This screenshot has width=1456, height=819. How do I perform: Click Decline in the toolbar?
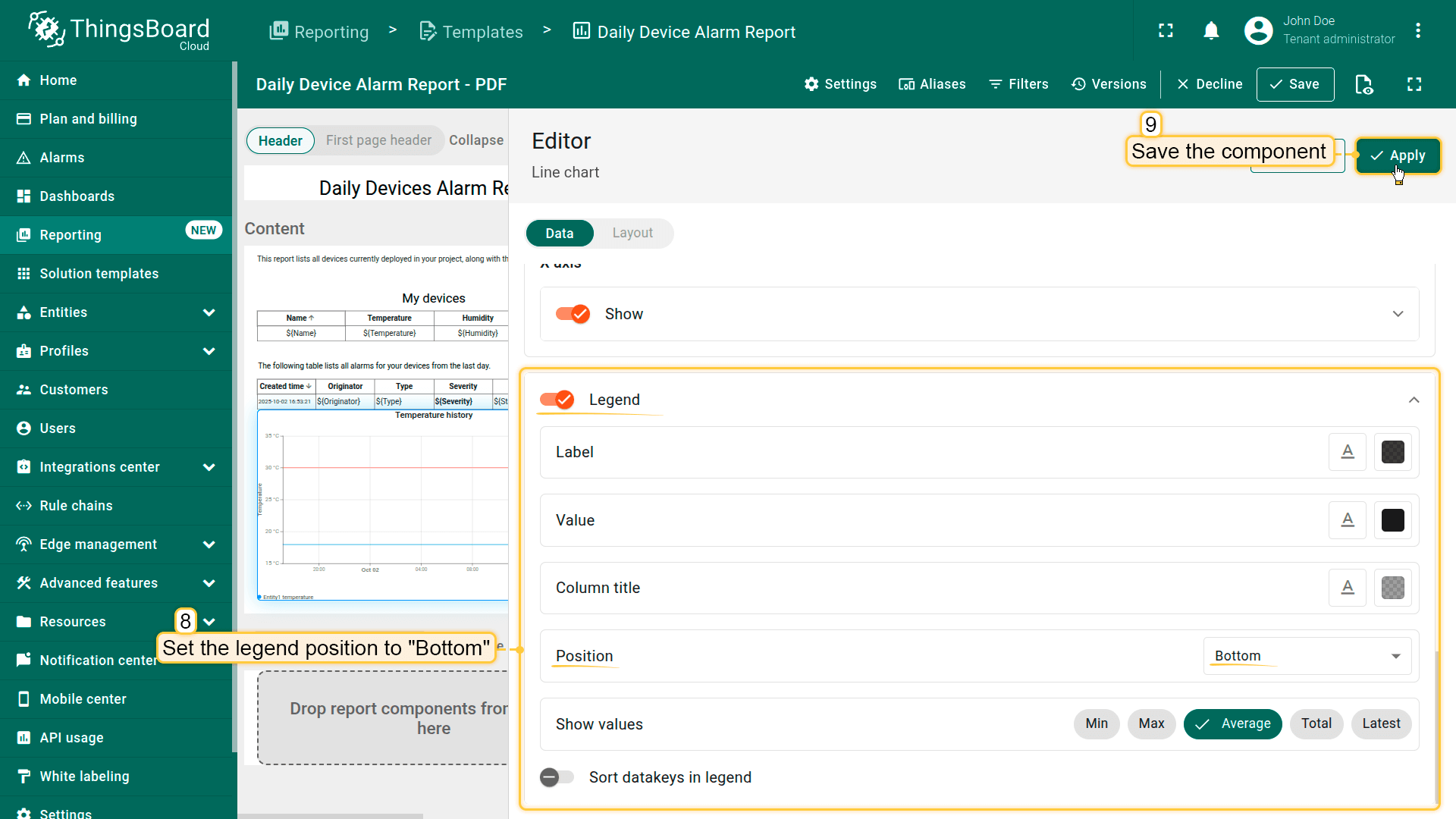(1210, 84)
